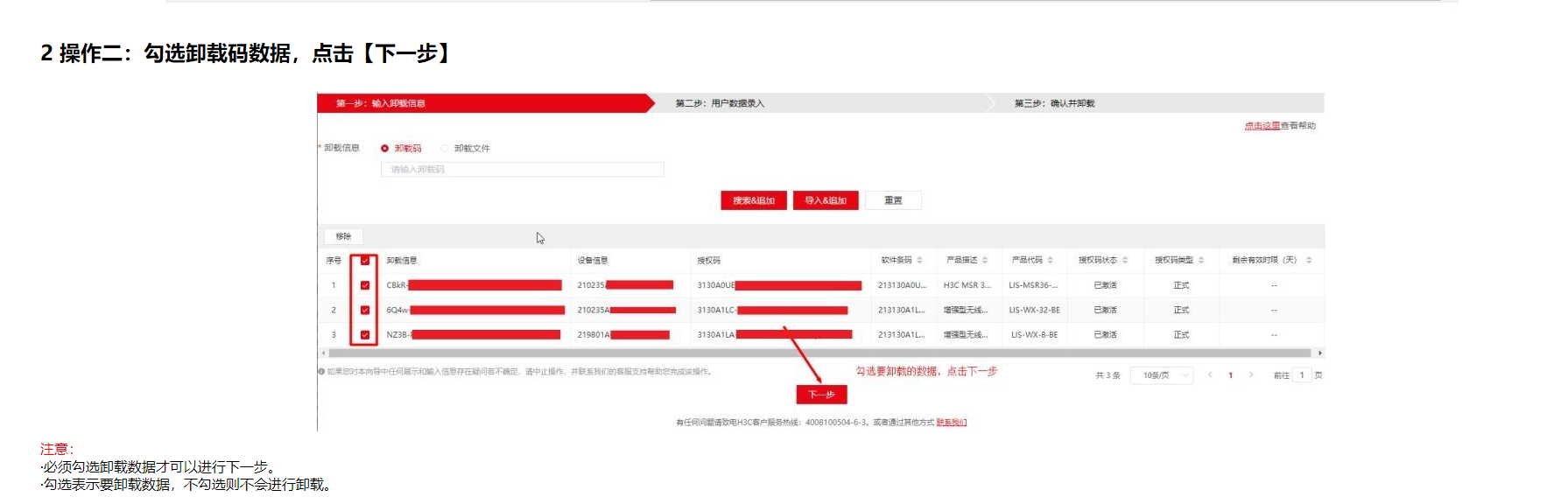Open the 10条/页 page size dropdown

tap(1162, 375)
